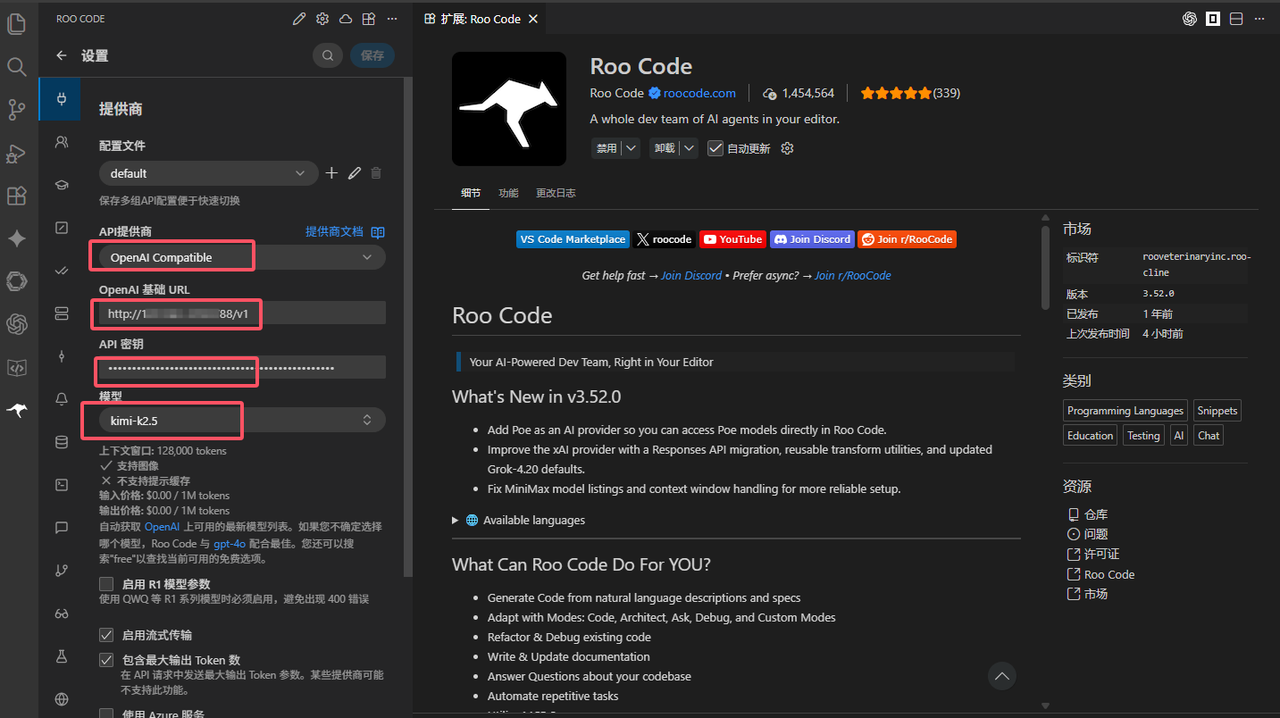Open the dropdown arrow next to 卸载

coord(689,148)
